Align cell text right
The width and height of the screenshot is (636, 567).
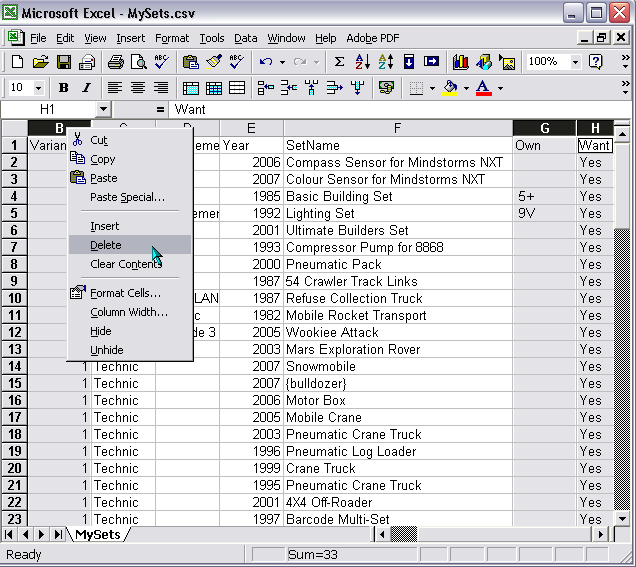point(161,88)
